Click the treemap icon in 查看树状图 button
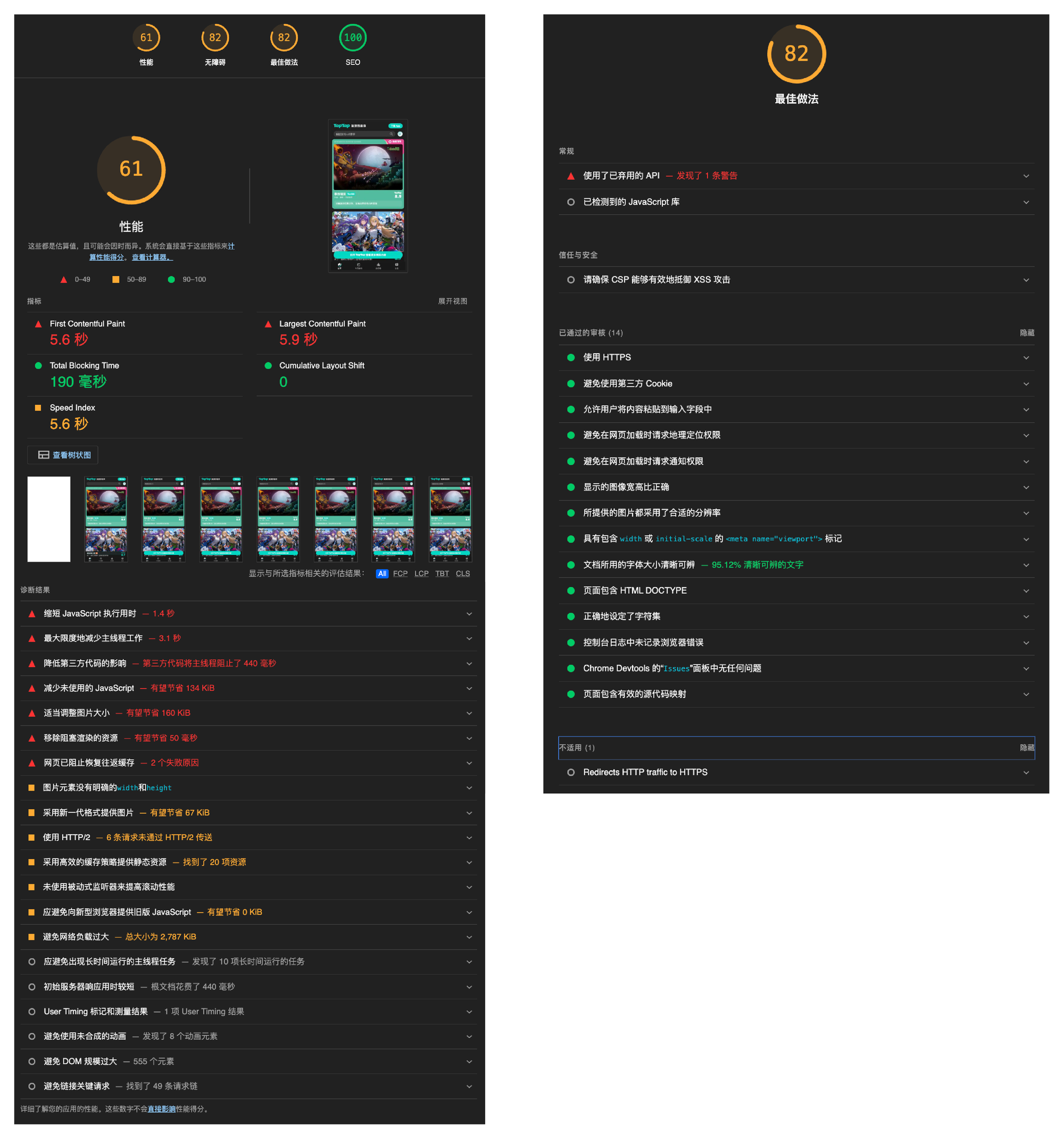This screenshot has width=1064, height=1139. coord(44,455)
